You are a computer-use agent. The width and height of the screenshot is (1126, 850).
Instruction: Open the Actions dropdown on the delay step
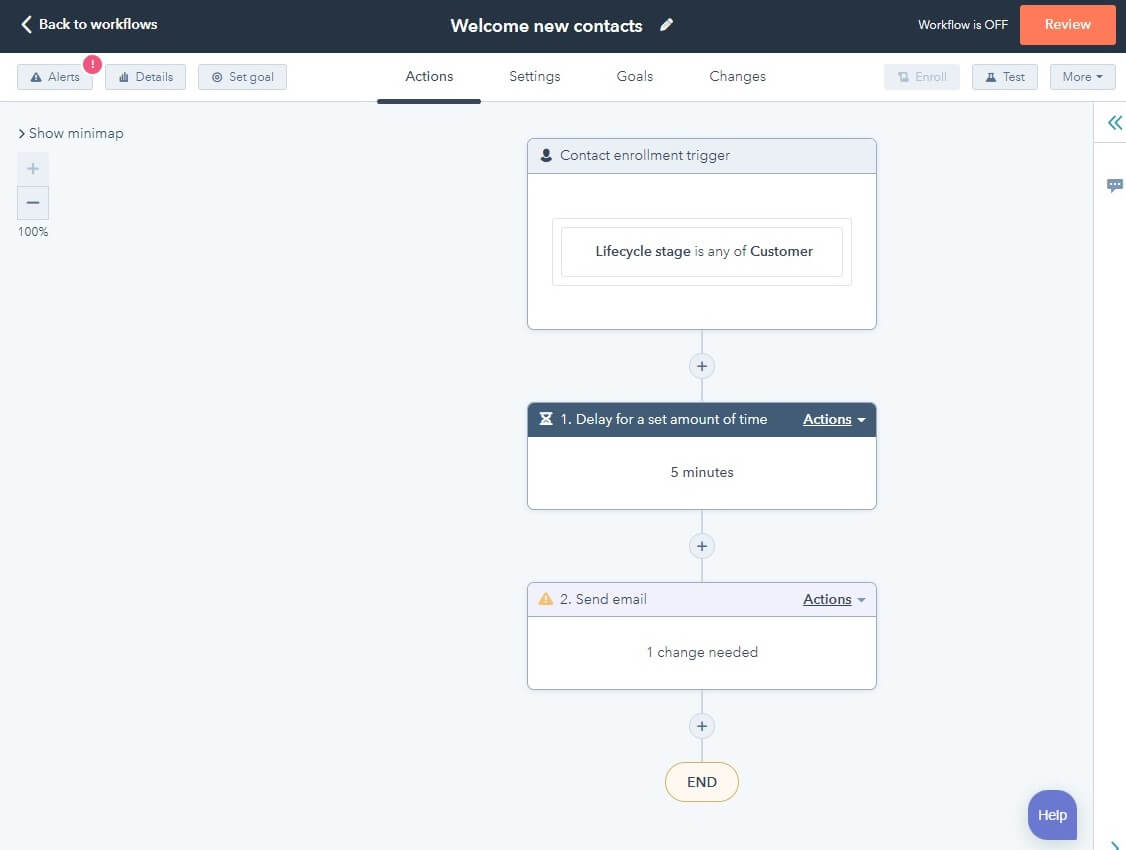pos(833,419)
